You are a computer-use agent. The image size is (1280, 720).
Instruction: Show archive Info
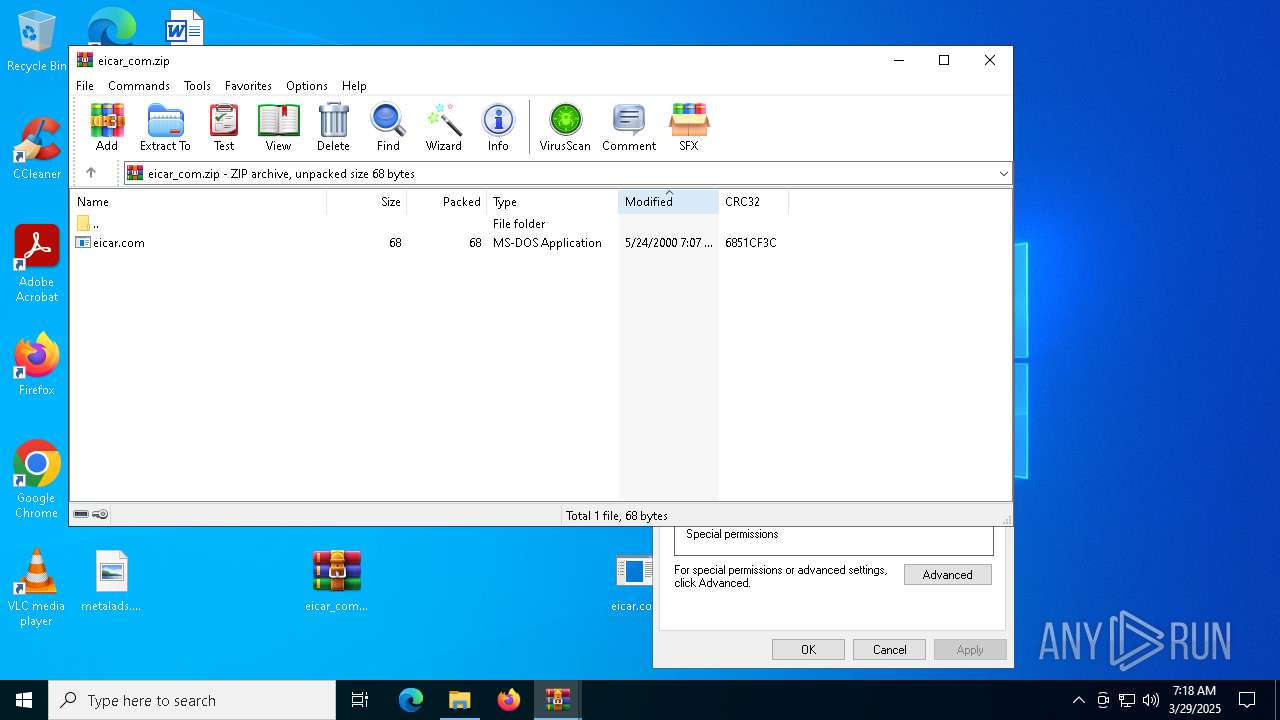[x=498, y=127]
